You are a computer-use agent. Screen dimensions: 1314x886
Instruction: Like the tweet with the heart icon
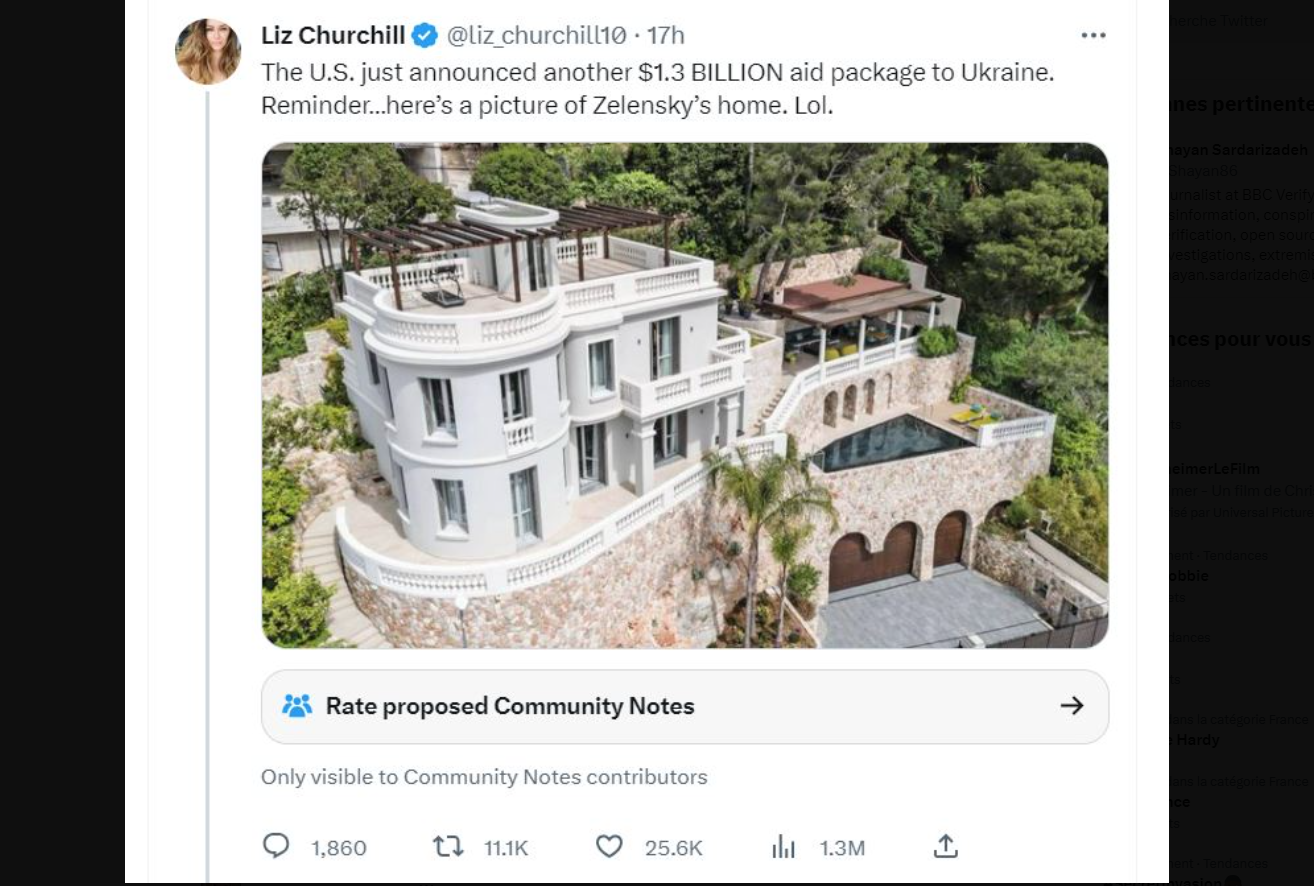tap(609, 847)
